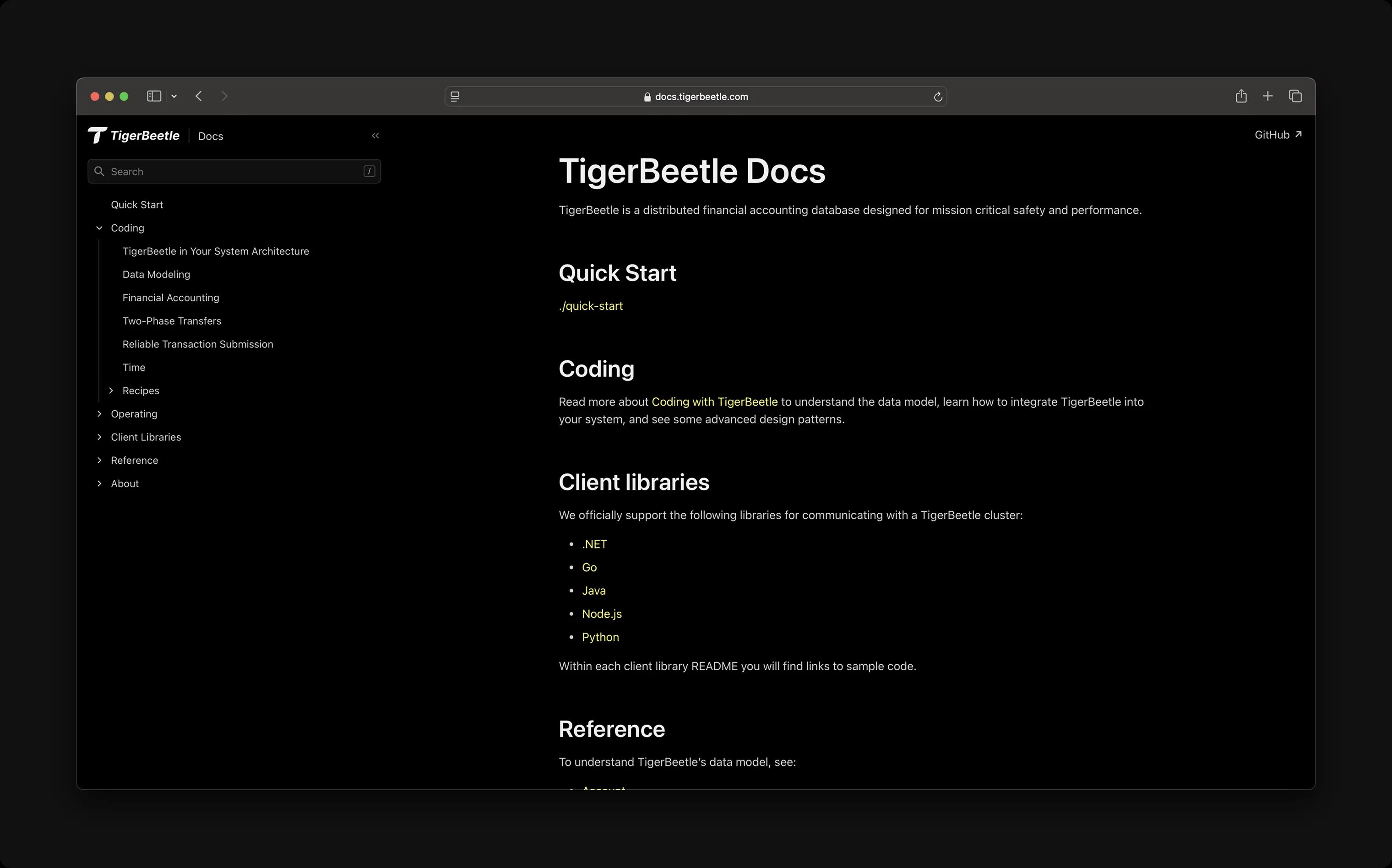Image resolution: width=1392 pixels, height=868 pixels.
Task: Click the TigerBeetle logo icon
Action: coord(97,136)
